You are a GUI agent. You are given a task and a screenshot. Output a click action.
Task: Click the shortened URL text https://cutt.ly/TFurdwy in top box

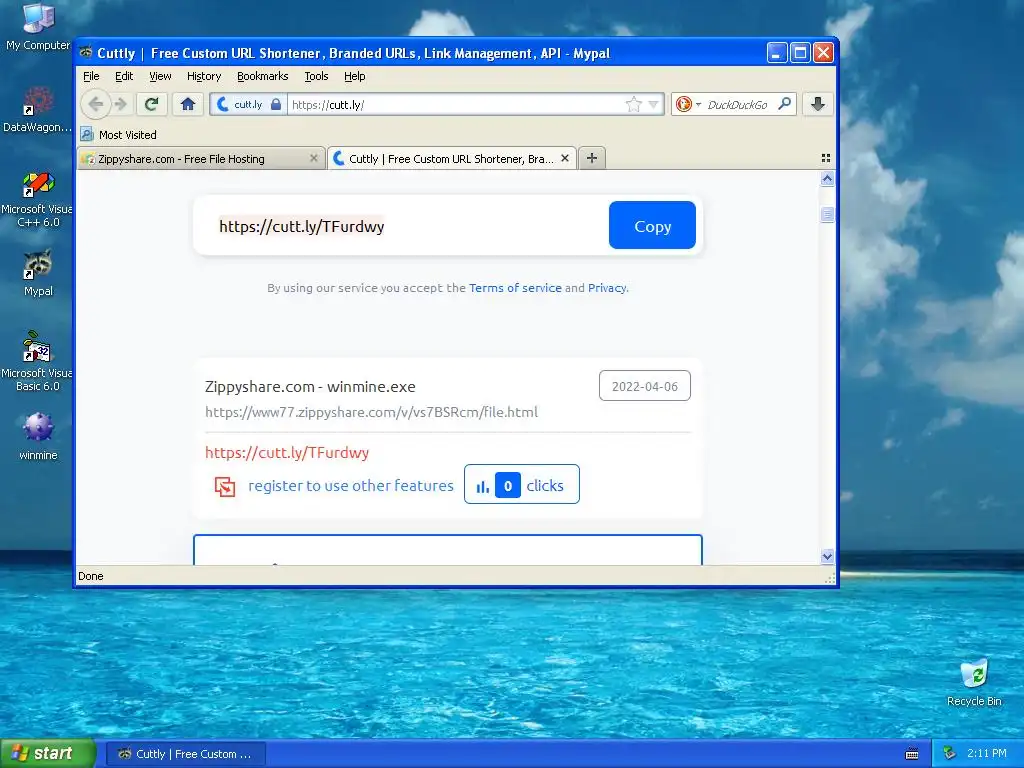(x=302, y=227)
